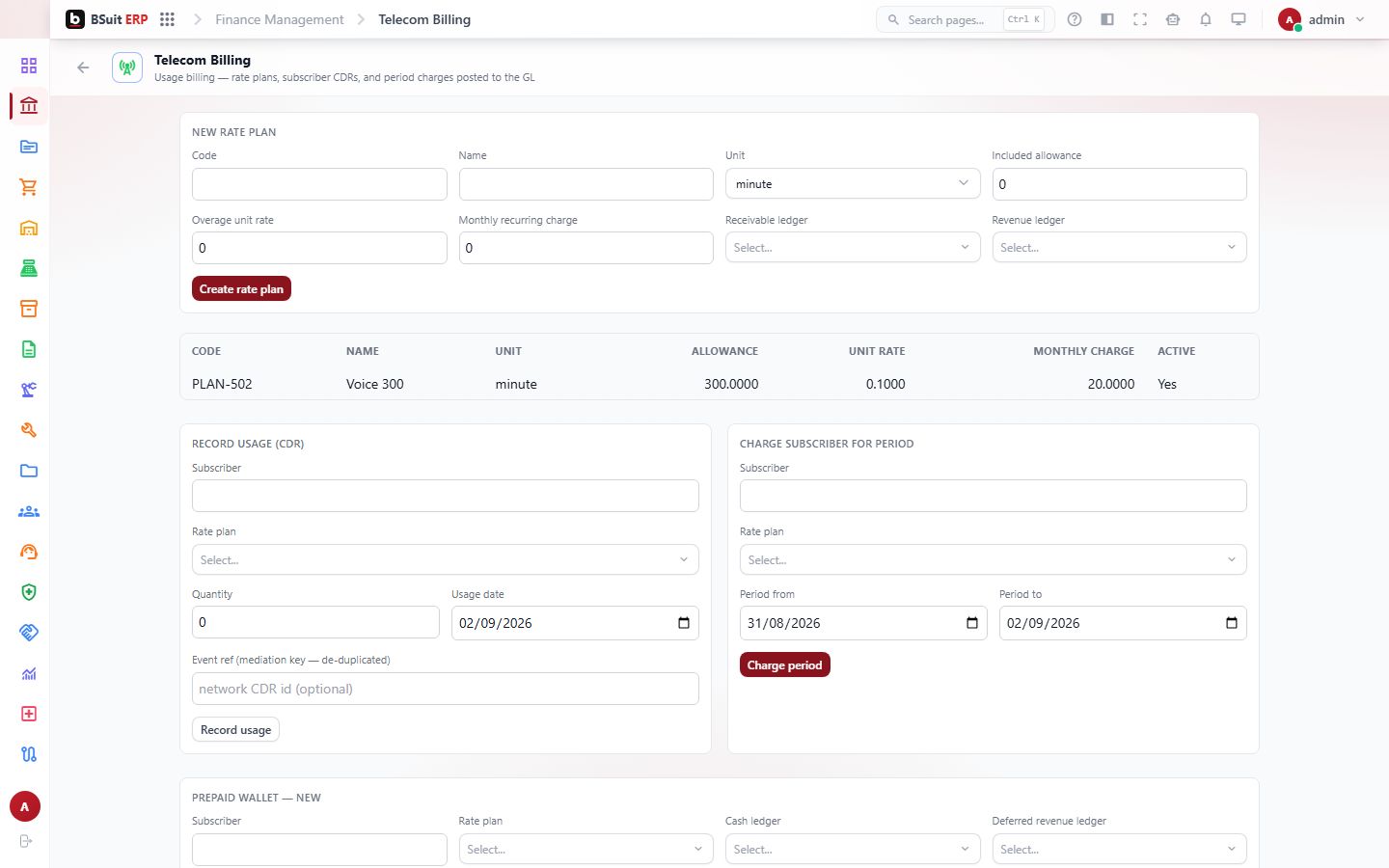Click the shopping cart sidebar icon
The image size is (1389, 868).
[x=29, y=187]
